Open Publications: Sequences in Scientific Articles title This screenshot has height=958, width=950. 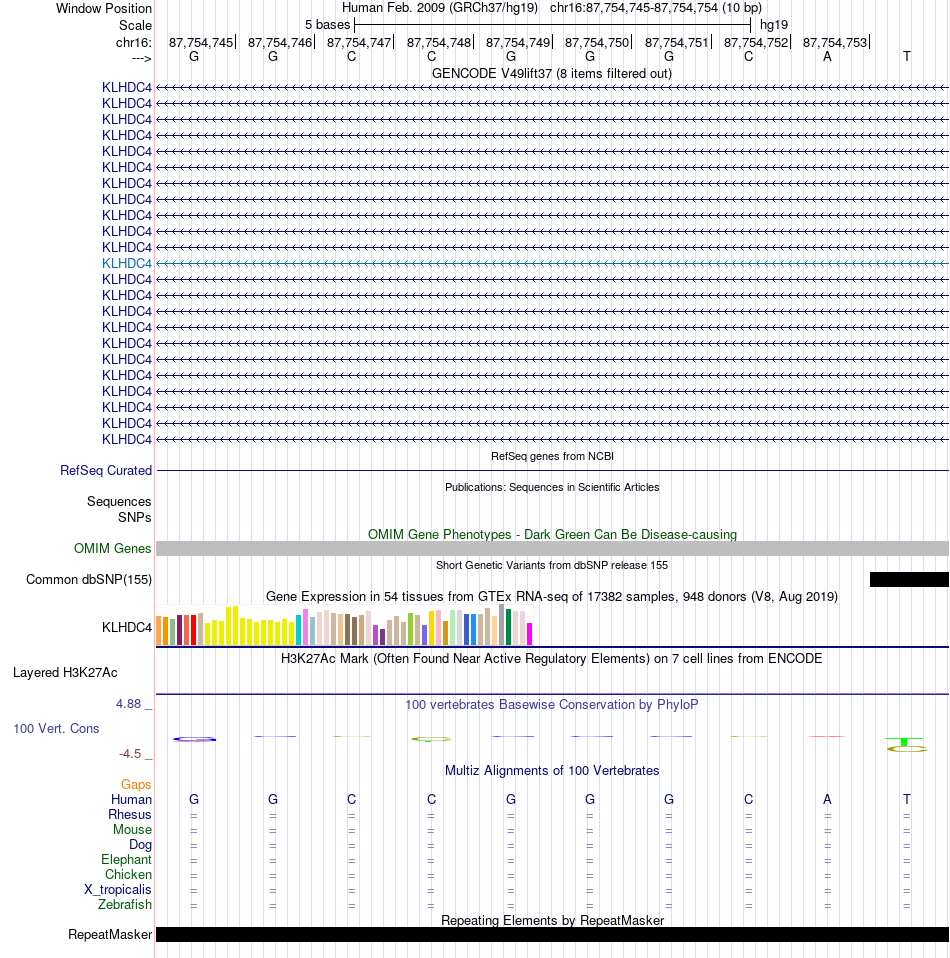(x=552, y=487)
